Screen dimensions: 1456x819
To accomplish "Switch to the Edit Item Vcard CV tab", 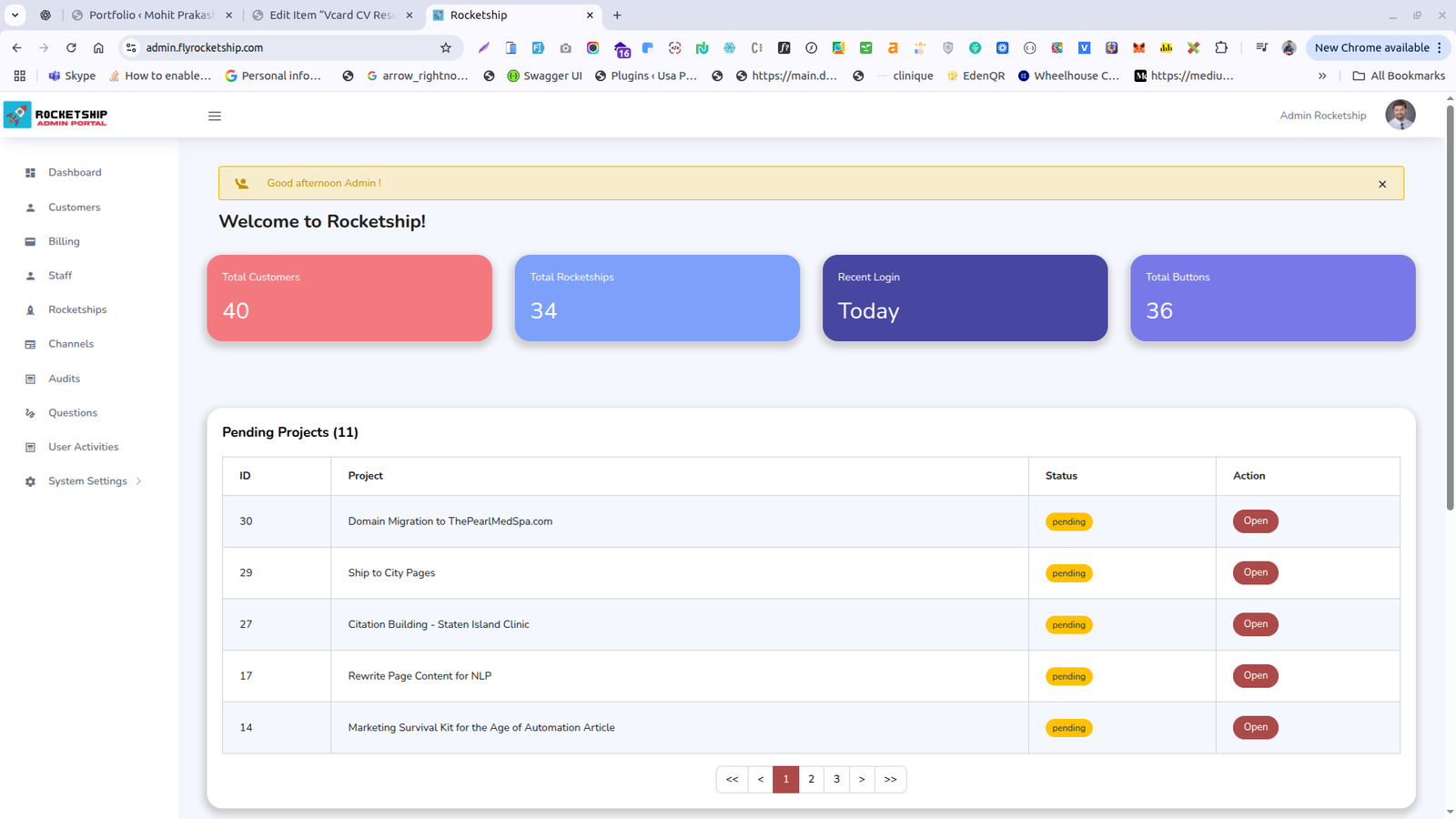I will coord(332,15).
